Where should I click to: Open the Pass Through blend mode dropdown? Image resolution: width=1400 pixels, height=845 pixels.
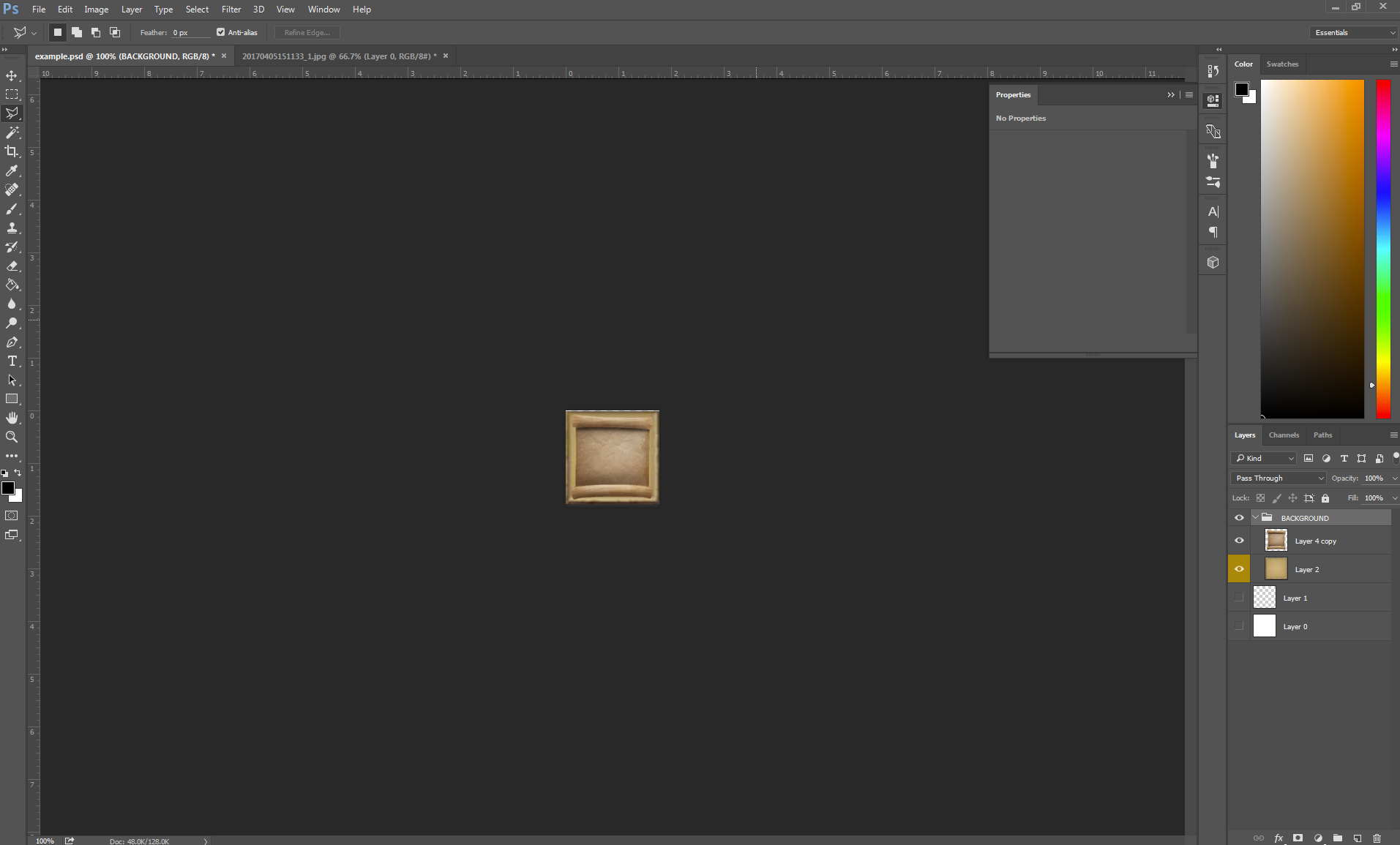1279,478
